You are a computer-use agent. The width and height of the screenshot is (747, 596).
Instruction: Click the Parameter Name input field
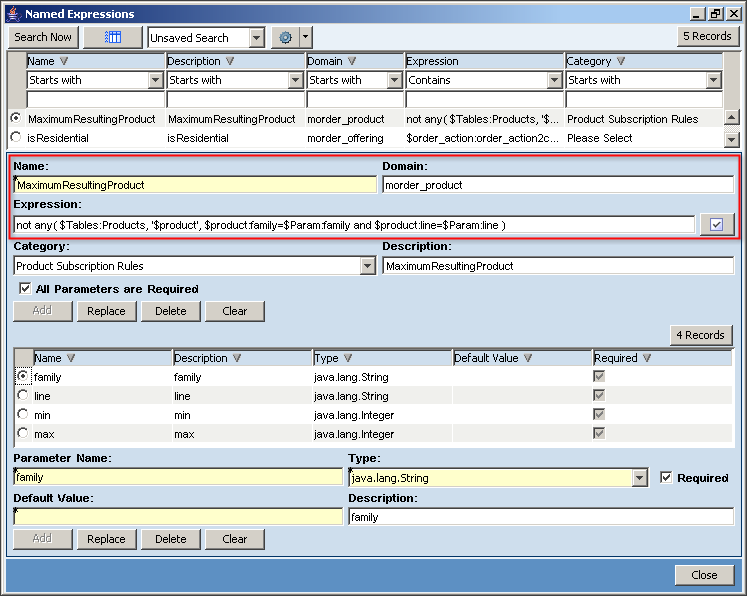point(178,478)
